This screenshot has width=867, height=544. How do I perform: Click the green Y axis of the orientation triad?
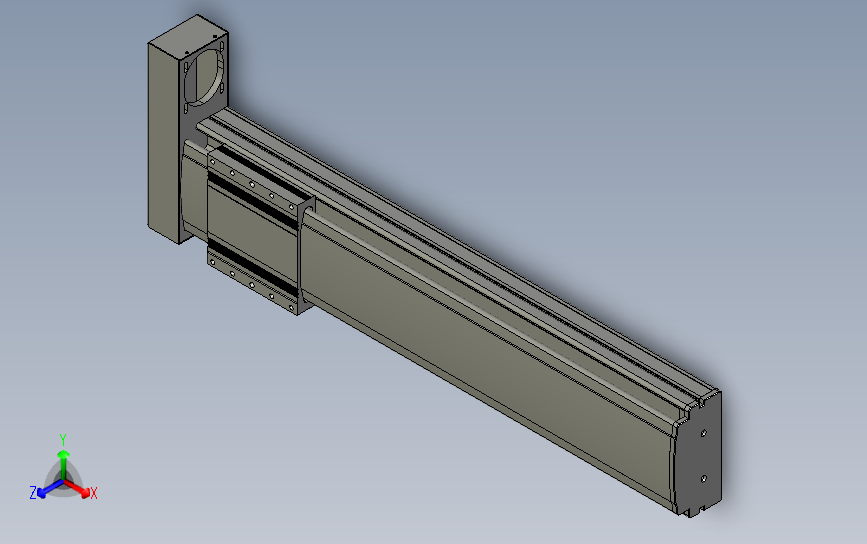click(x=64, y=463)
